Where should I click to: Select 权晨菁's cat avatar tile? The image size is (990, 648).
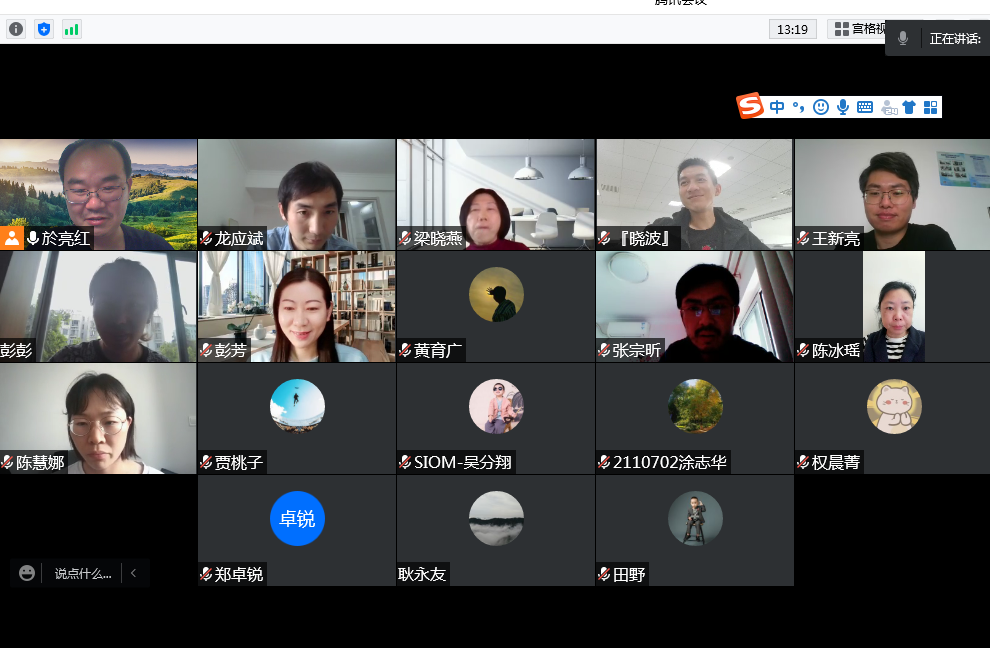893,407
